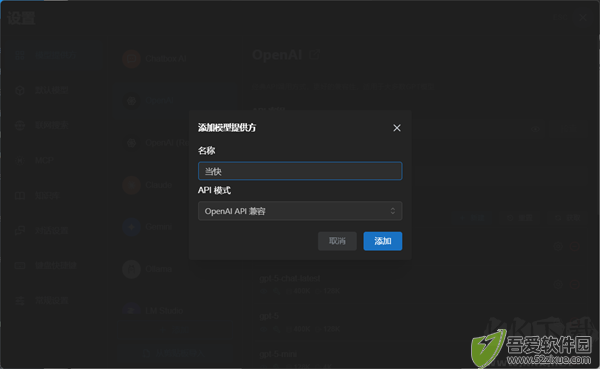The width and height of the screenshot is (600, 369).
Task: Open the API 模式 dropdown
Action: 300,211
